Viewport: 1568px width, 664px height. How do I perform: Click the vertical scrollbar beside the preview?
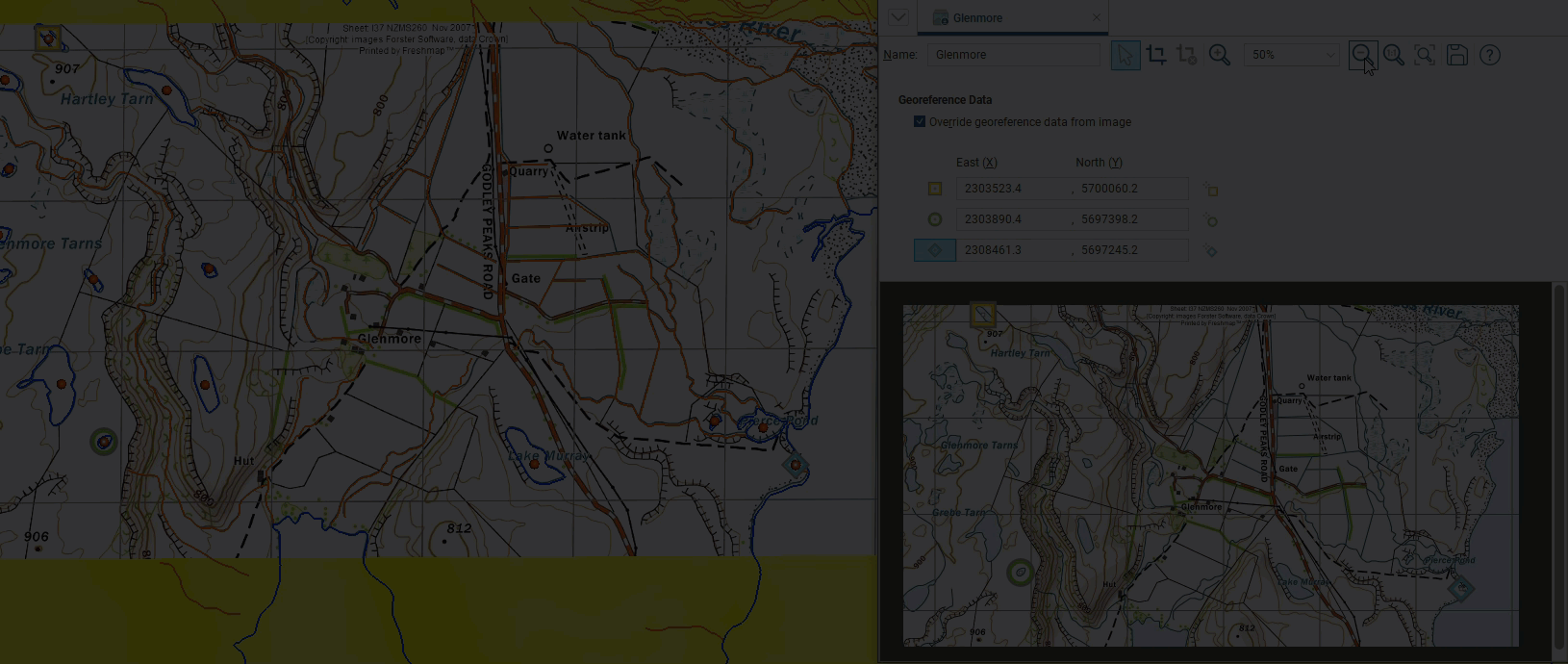pos(1558,462)
